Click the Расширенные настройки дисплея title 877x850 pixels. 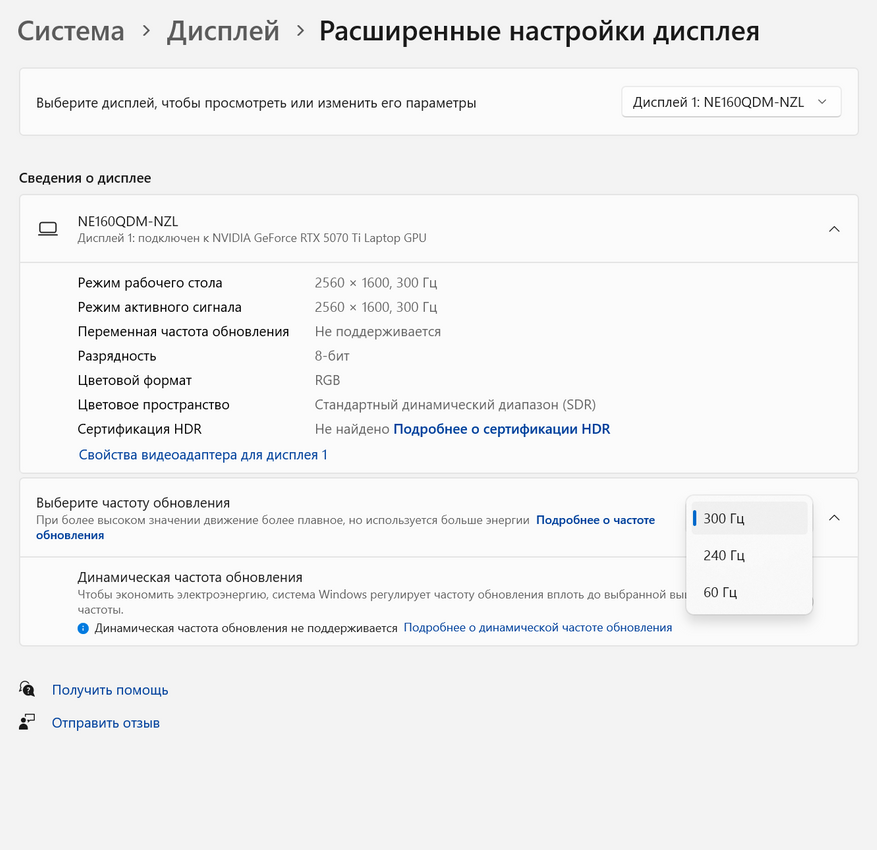pos(539,31)
